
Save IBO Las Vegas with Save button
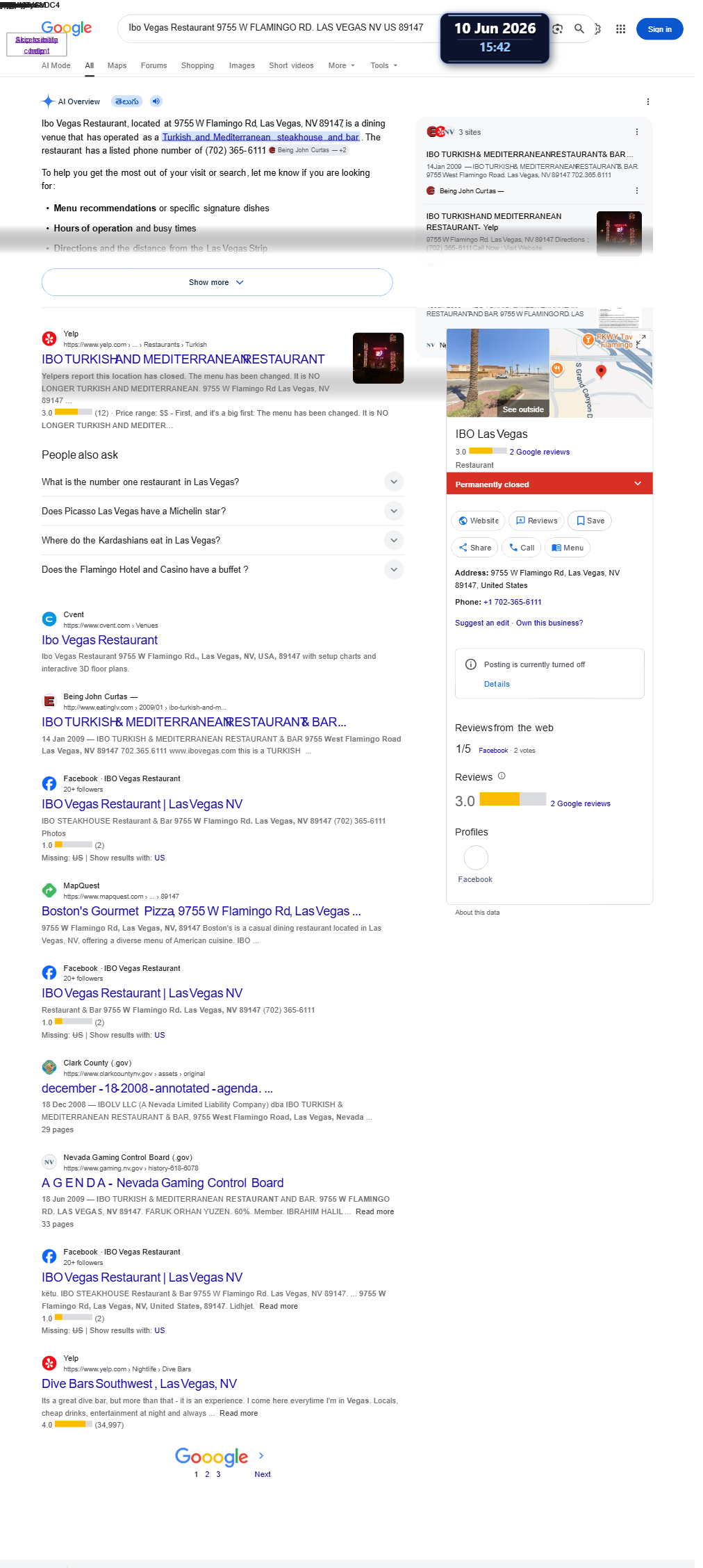tap(590, 521)
